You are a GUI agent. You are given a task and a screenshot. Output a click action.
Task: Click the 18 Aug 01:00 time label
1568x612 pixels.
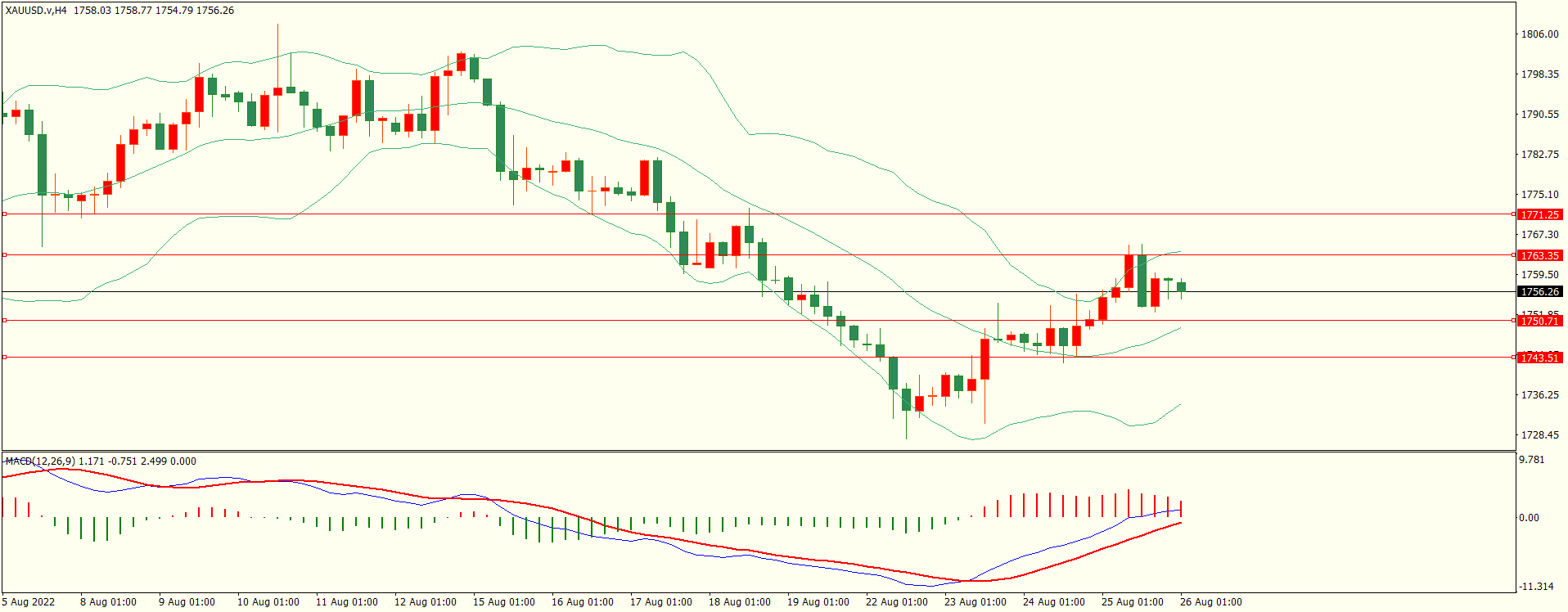pyautogui.click(x=740, y=602)
